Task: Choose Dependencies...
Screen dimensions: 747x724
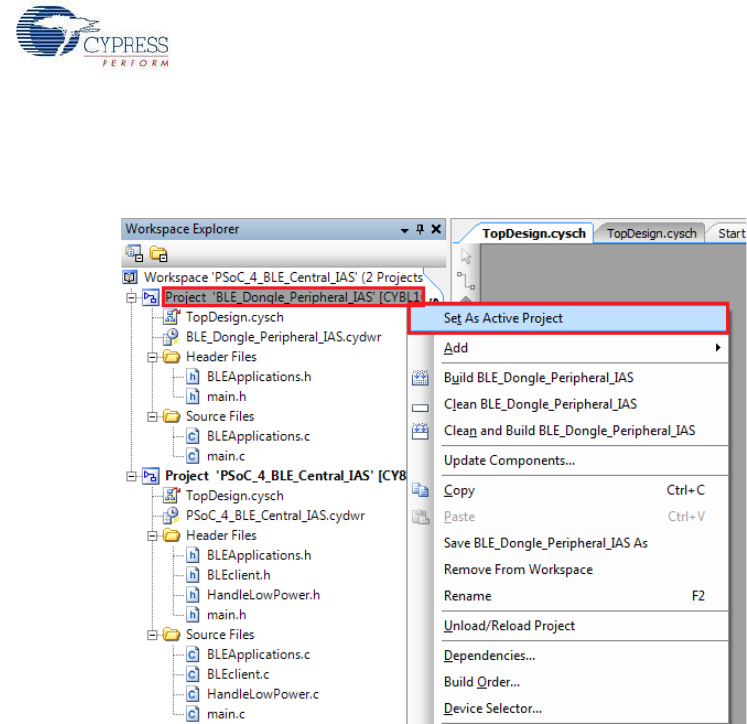Action: click(582, 656)
